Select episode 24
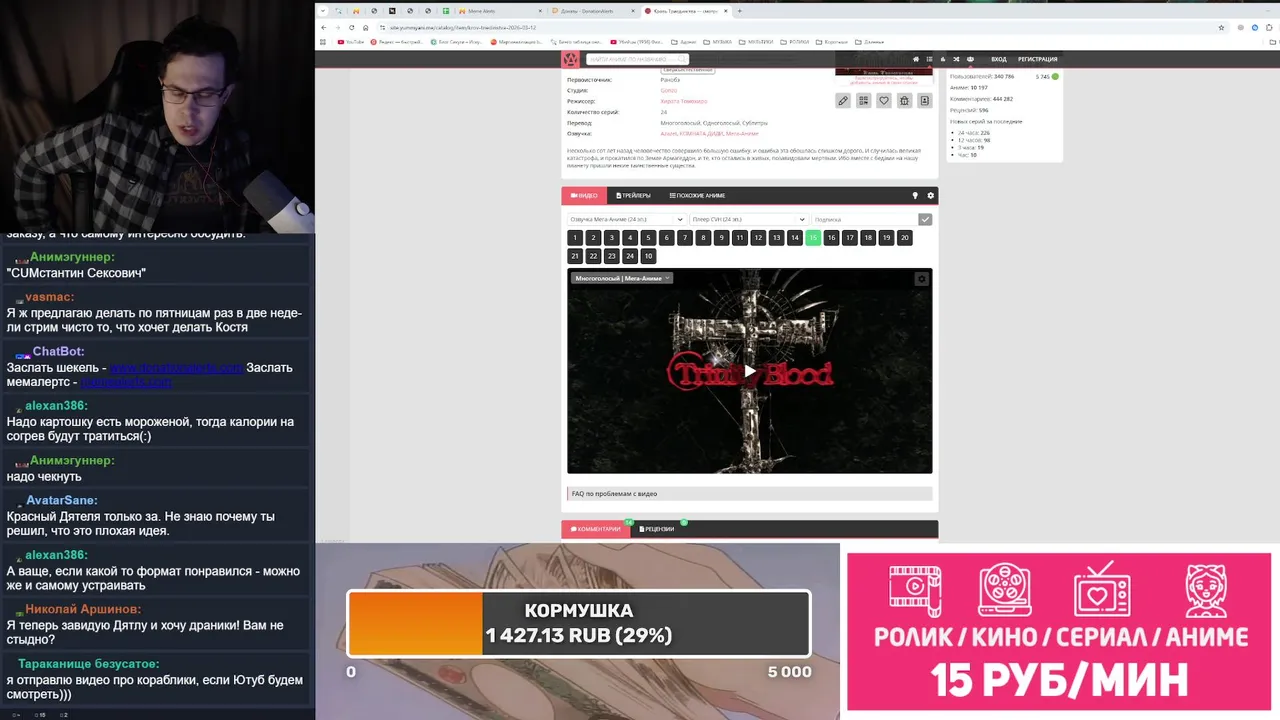 coord(630,256)
